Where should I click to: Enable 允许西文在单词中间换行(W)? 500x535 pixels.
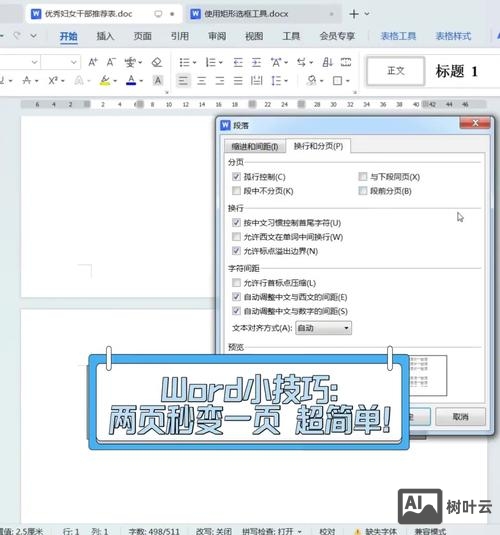tap(236, 236)
